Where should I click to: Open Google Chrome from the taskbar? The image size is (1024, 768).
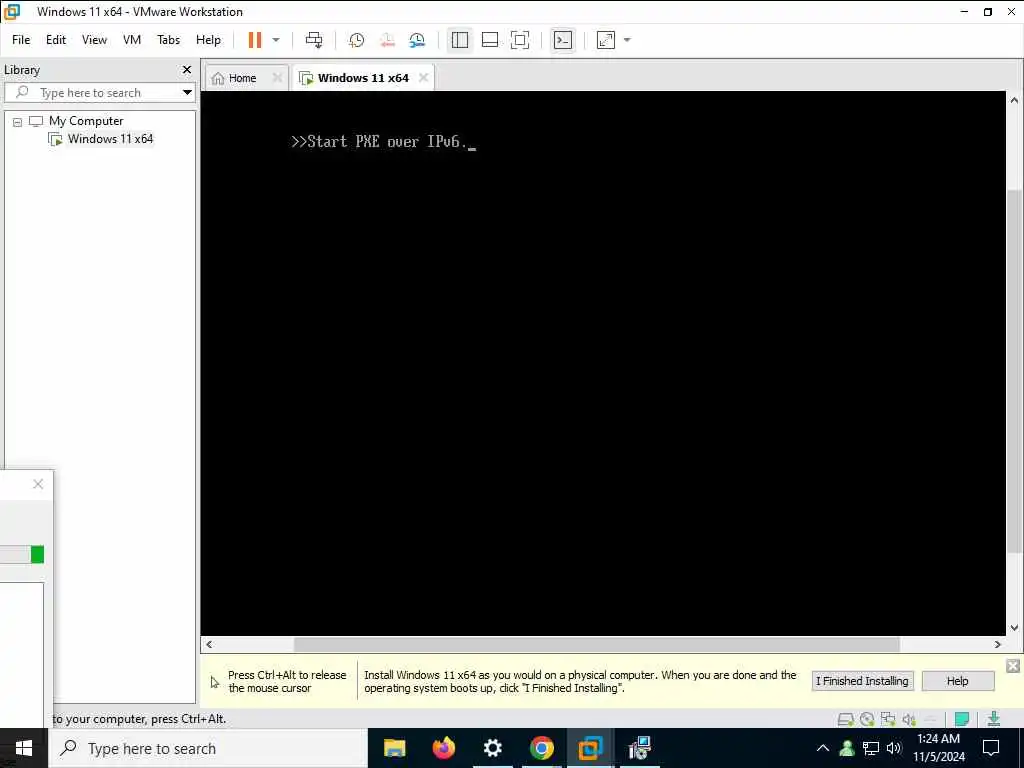coord(541,748)
